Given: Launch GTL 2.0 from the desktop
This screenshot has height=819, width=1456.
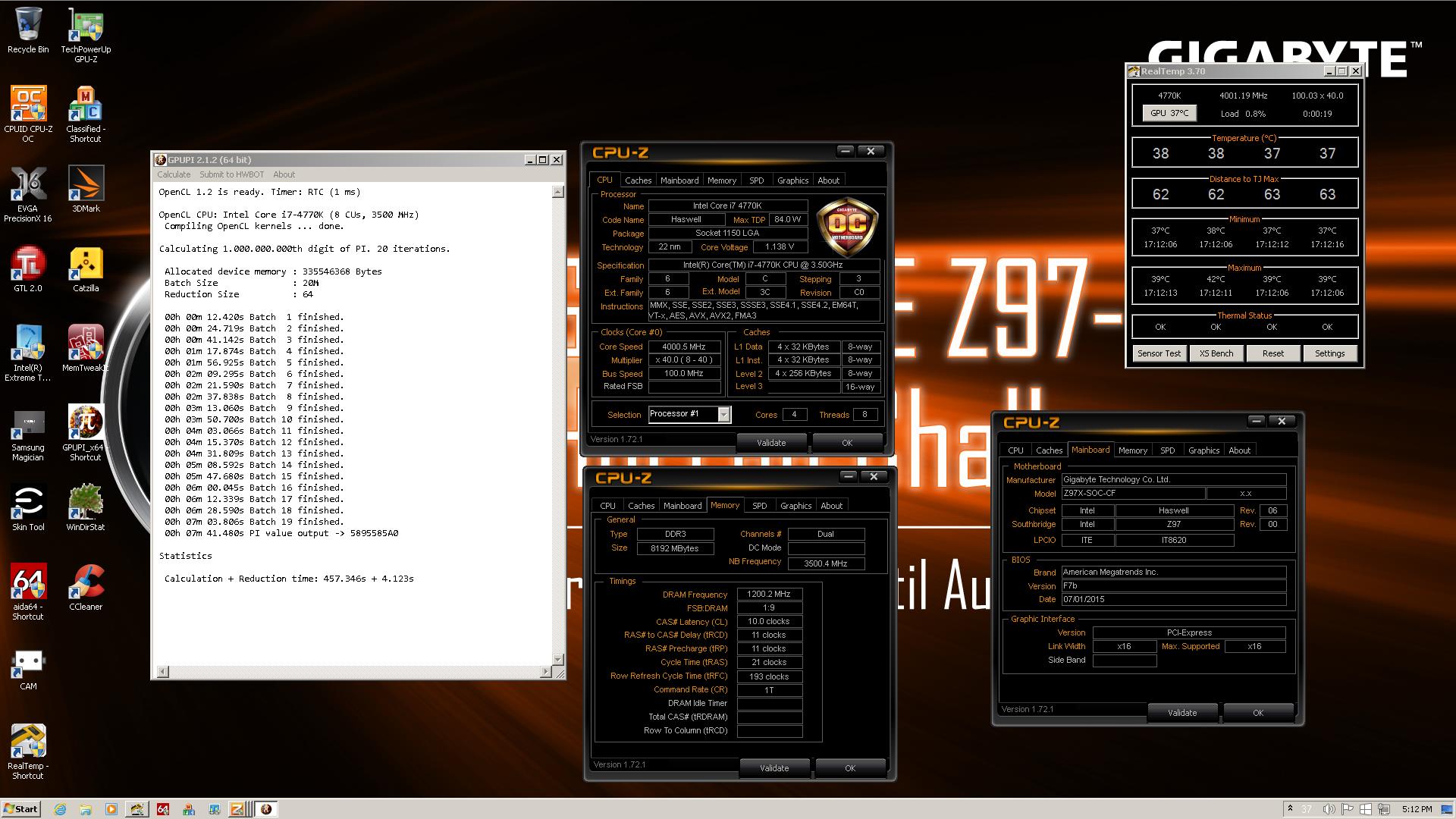Looking at the screenshot, I should (28, 269).
